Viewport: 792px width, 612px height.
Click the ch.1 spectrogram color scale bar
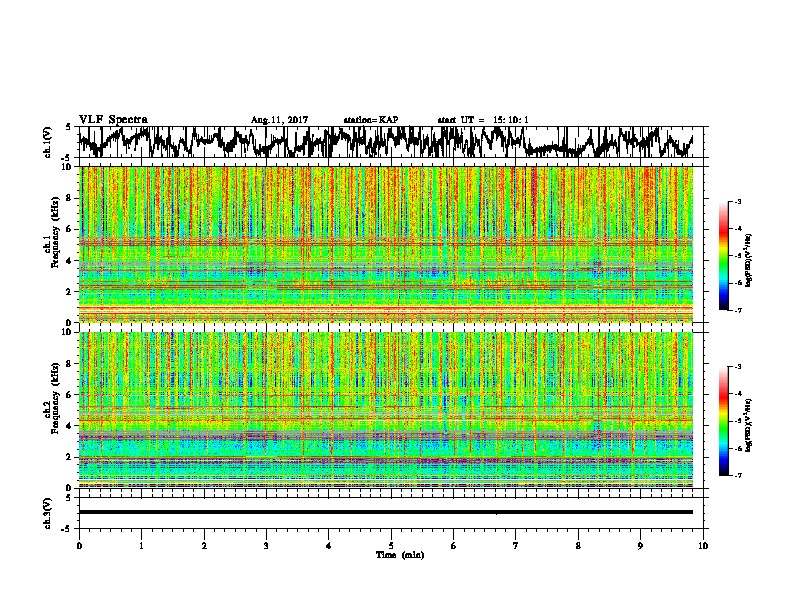723,255
